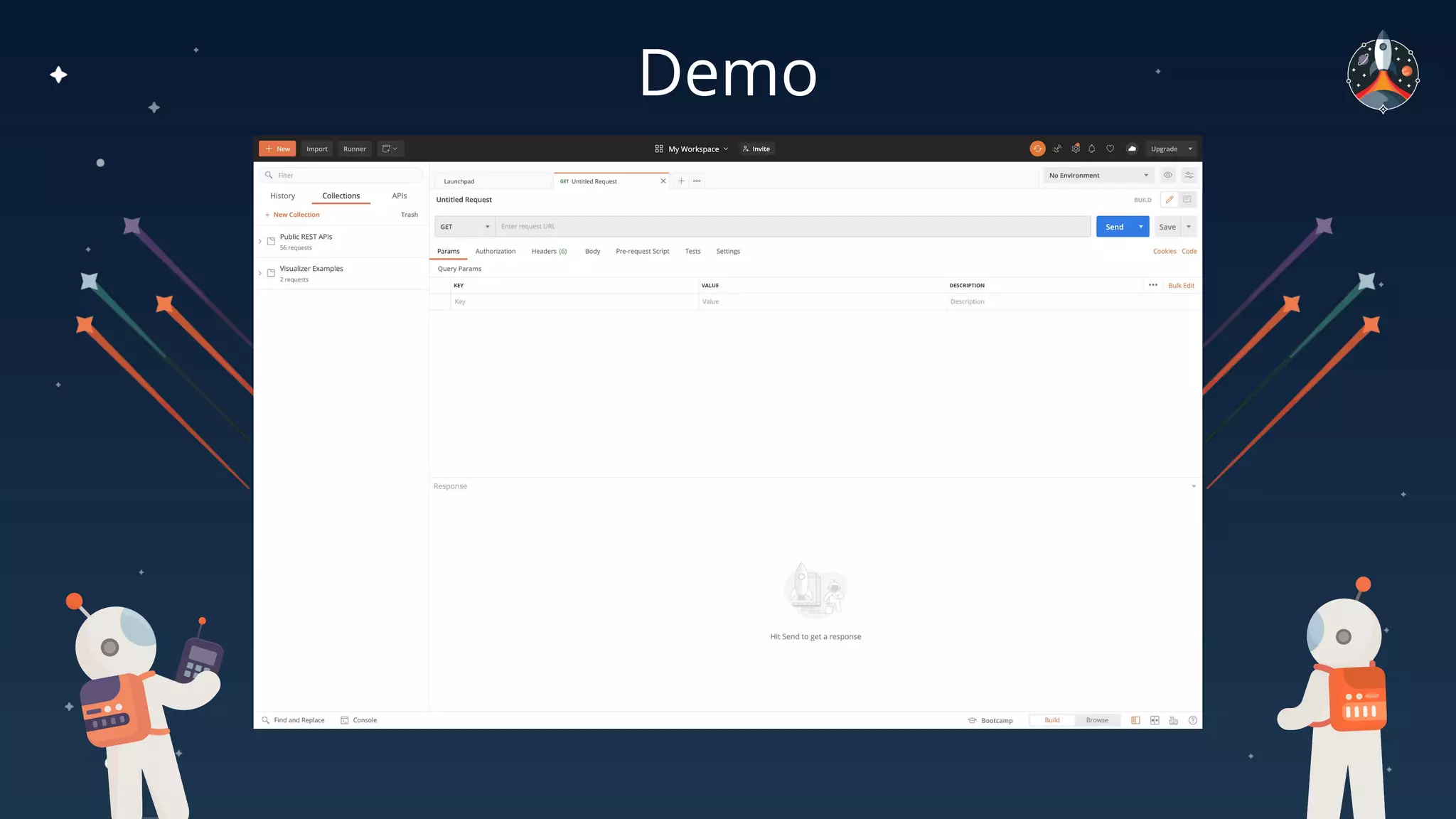Switch to Build mode in status bar
This screenshot has width=1456, height=819.
(x=1052, y=720)
